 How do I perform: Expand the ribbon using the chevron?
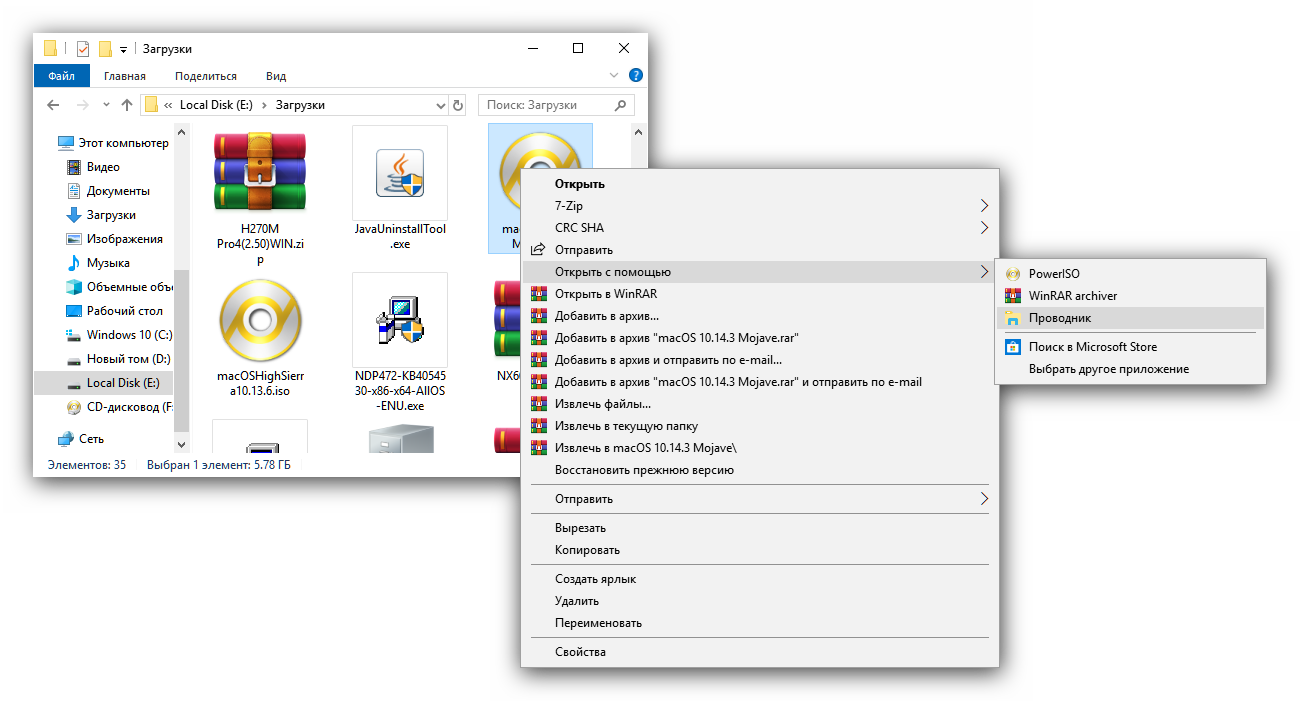[614, 76]
